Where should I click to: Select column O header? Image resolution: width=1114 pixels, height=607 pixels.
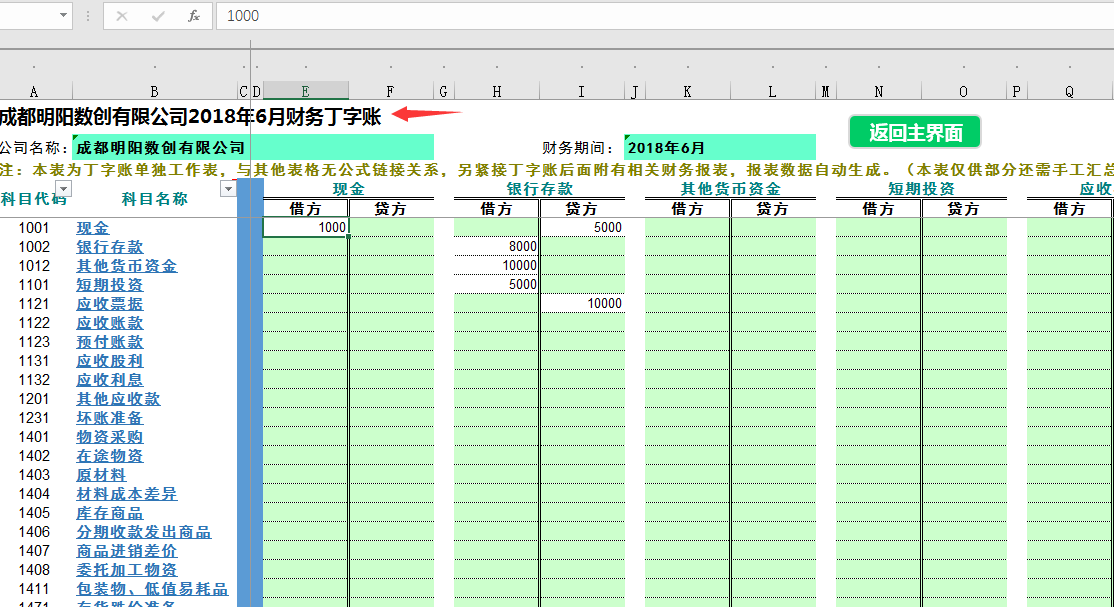click(x=963, y=92)
